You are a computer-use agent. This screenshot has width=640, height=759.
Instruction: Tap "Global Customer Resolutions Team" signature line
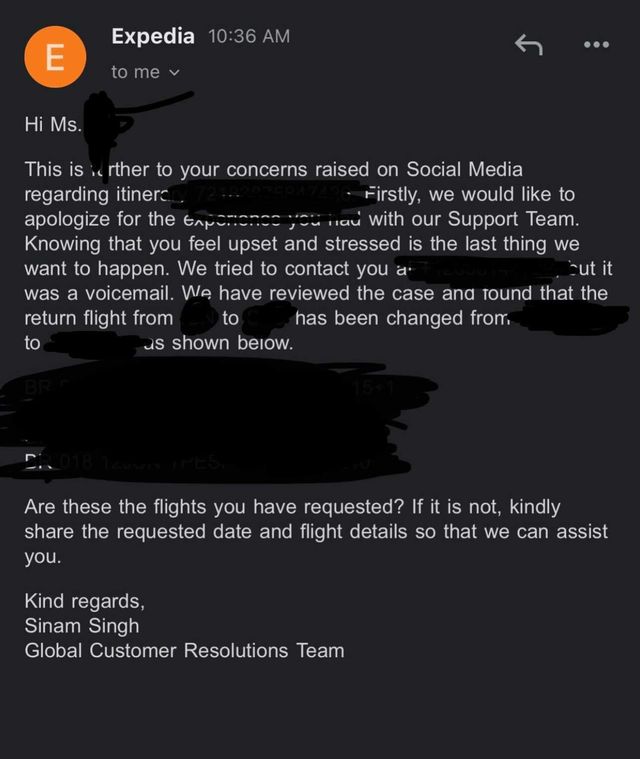(184, 651)
